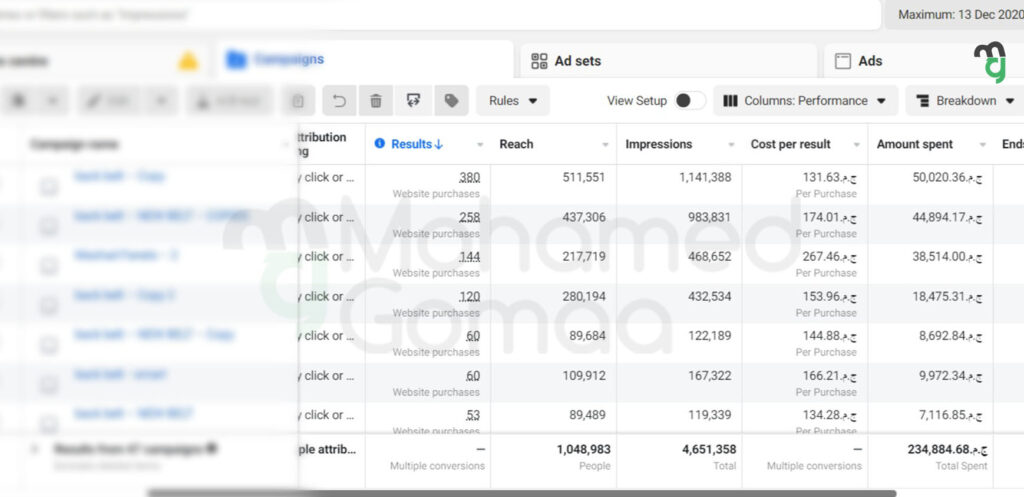Open the Rules dropdown
This screenshot has height=497, width=1024.
pos(513,101)
